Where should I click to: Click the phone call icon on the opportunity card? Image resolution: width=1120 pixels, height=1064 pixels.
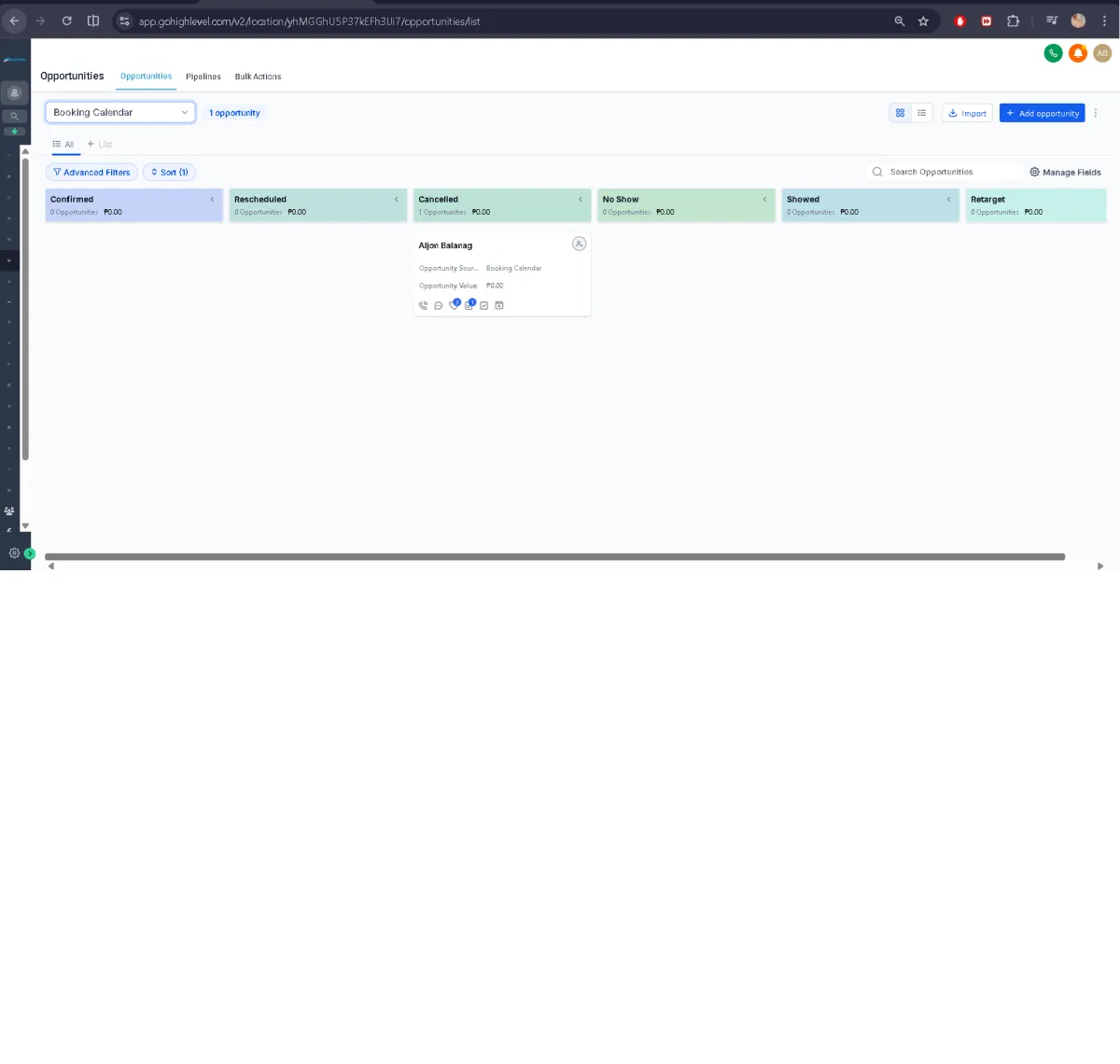[x=423, y=305]
